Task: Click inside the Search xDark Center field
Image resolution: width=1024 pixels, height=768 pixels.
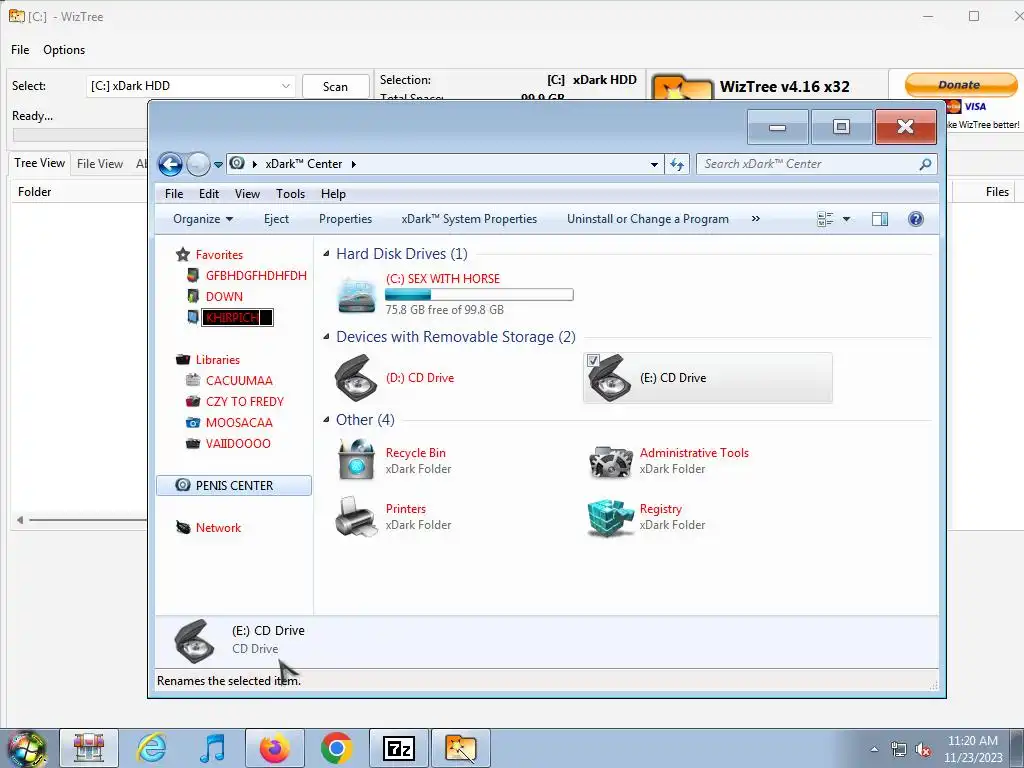Action: 808,164
